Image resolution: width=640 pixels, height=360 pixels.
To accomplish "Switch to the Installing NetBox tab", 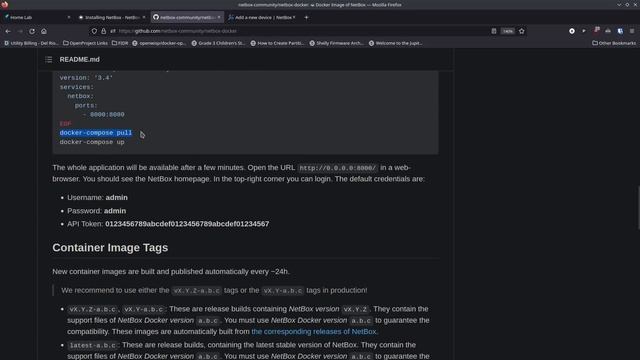I will (111, 17).
